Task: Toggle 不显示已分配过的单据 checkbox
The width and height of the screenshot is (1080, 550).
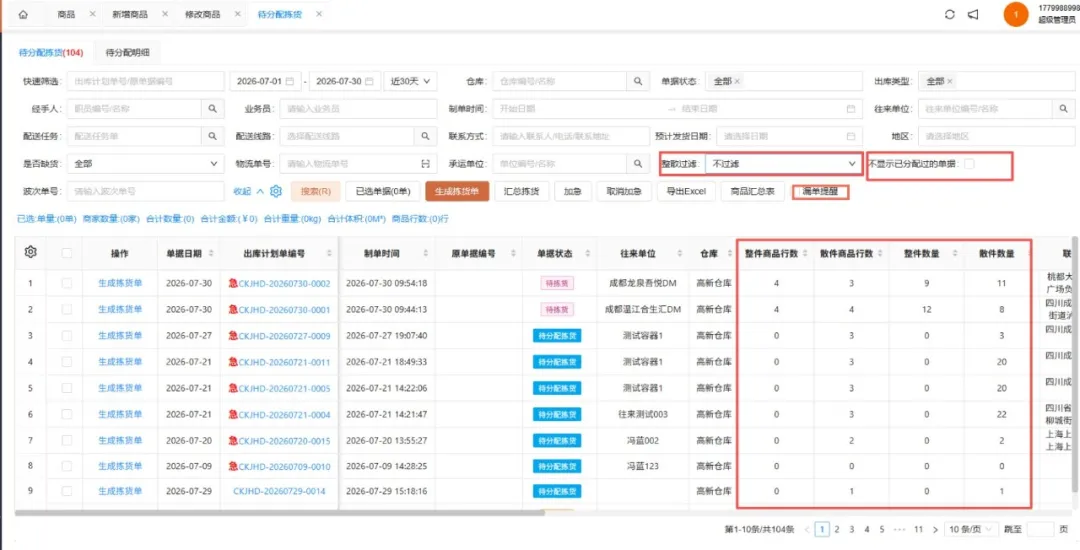Action: pos(969,164)
